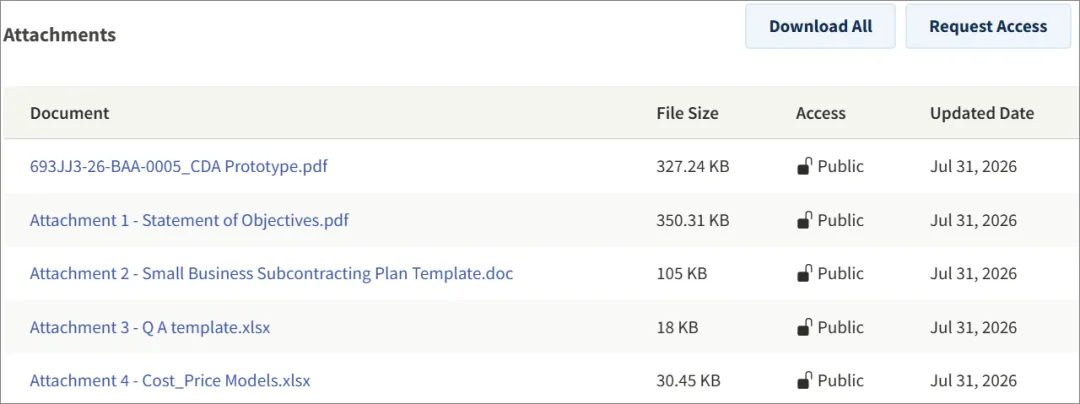Click the Updated Date column header

[x=982, y=113]
